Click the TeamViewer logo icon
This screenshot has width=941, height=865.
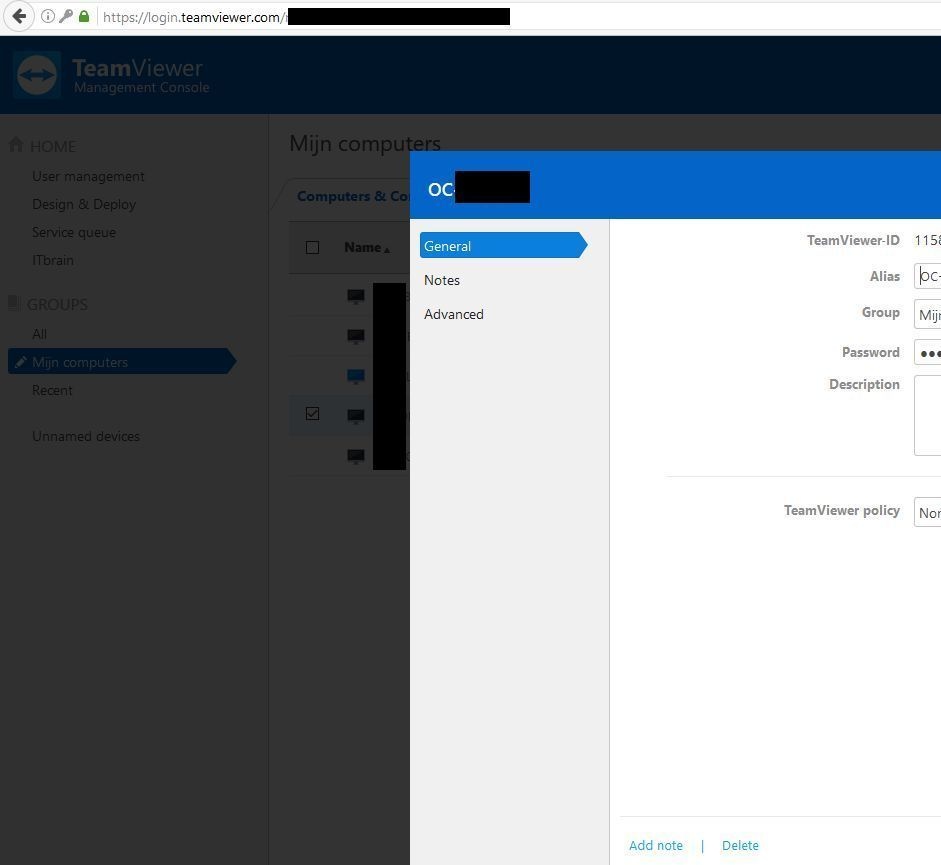(x=37, y=75)
